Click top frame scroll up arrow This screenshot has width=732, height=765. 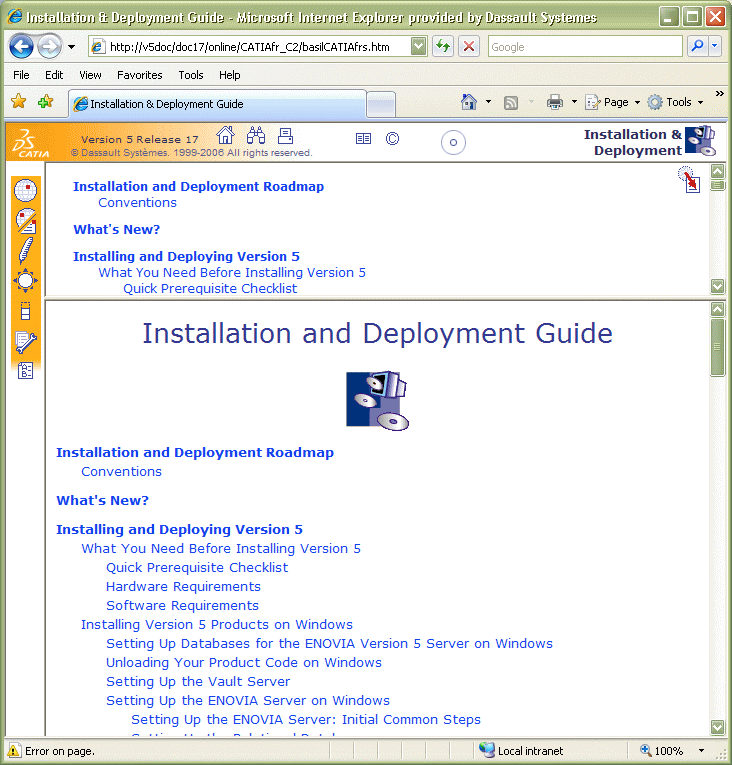point(717,171)
